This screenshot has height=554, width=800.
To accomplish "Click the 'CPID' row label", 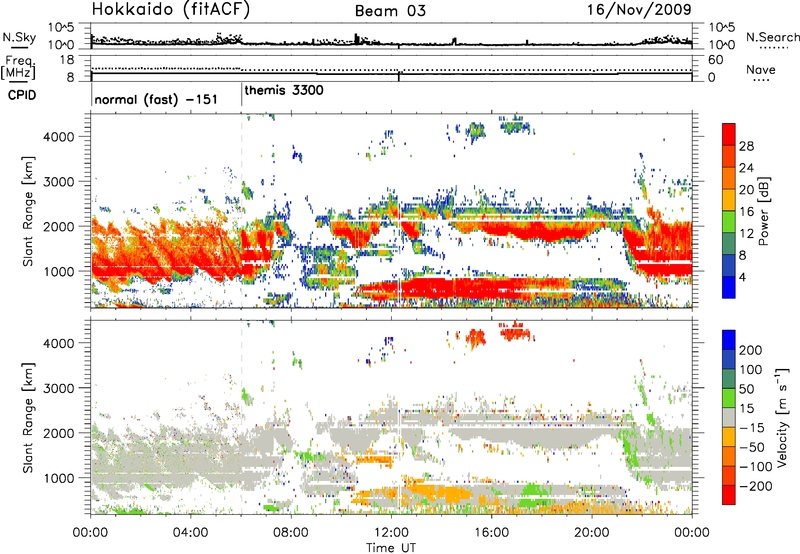I will 22,95.
